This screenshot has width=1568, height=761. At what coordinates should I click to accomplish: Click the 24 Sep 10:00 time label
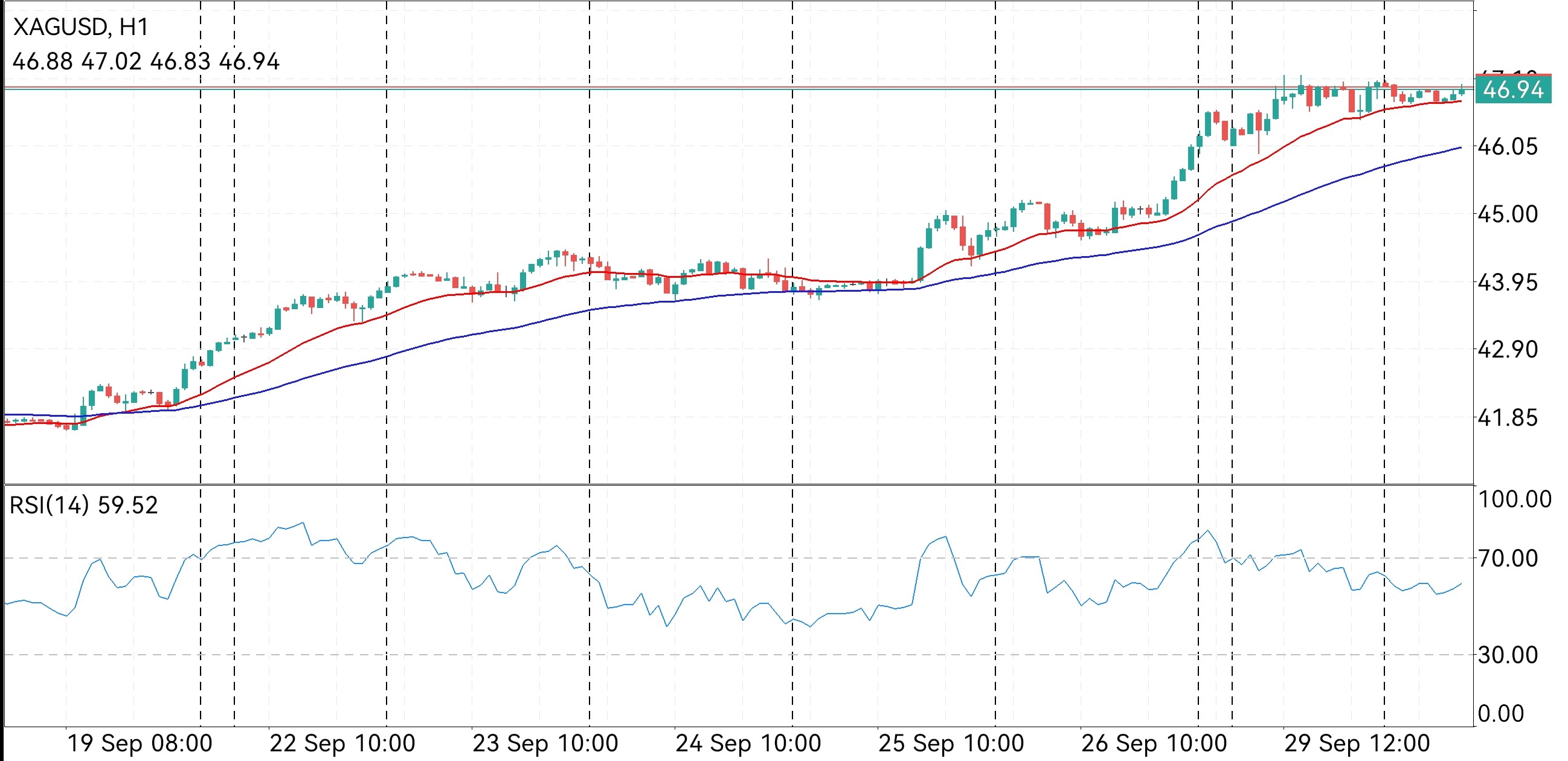pos(748,744)
